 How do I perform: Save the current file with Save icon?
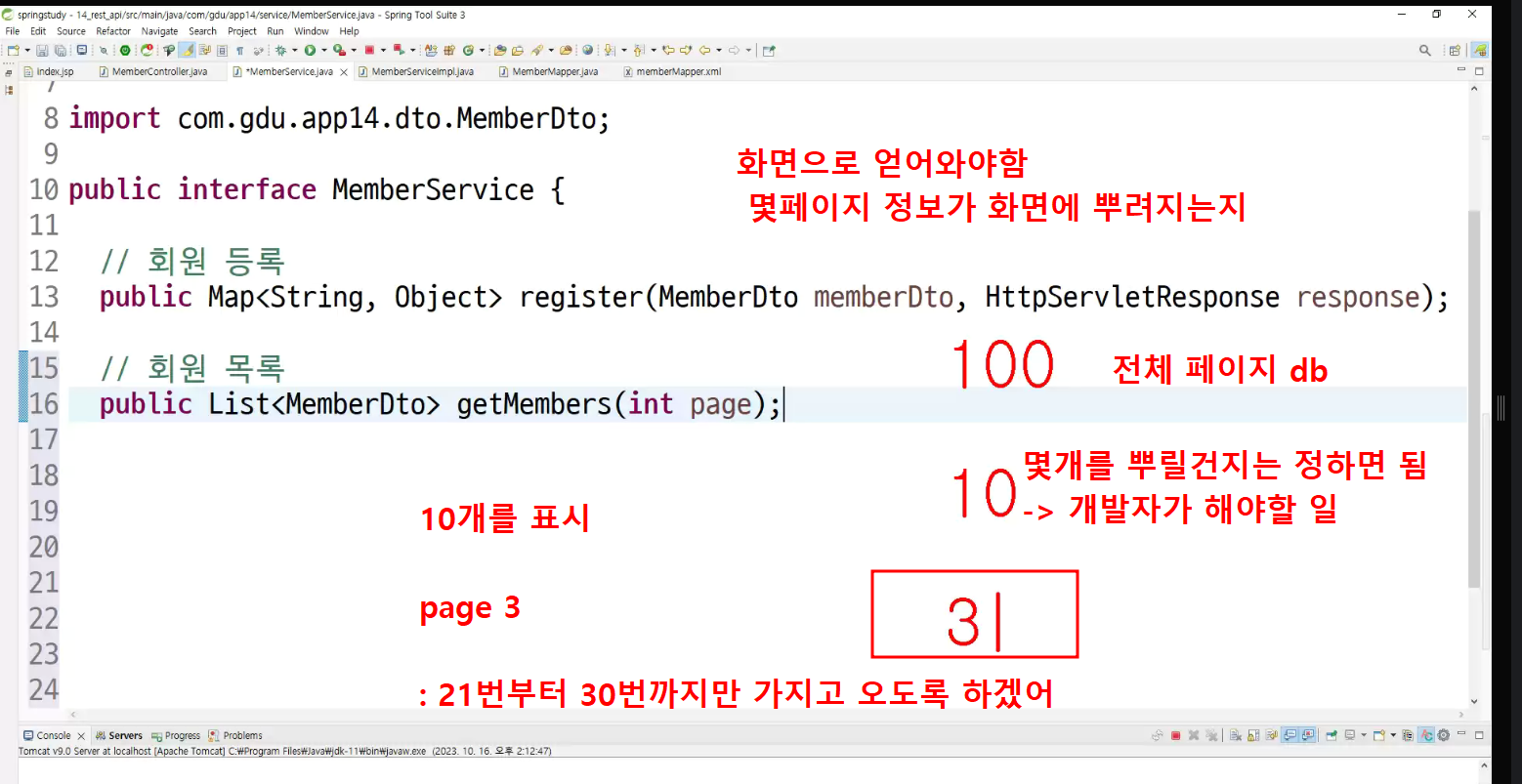(x=43, y=50)
